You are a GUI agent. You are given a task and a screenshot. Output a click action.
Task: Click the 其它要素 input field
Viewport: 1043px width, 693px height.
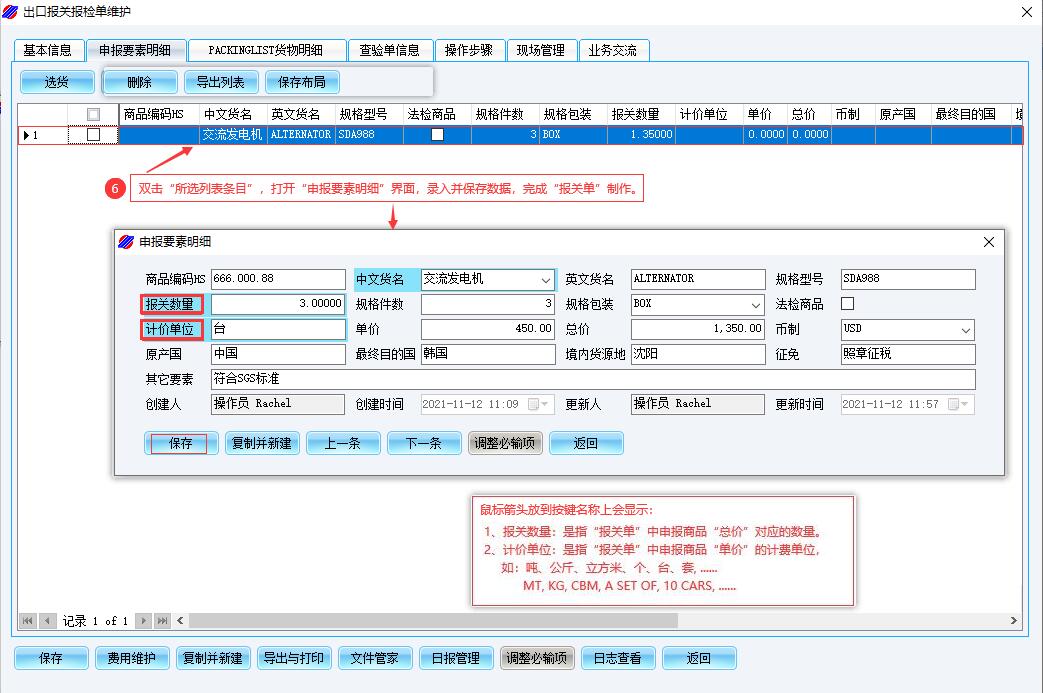coord(592,380)
